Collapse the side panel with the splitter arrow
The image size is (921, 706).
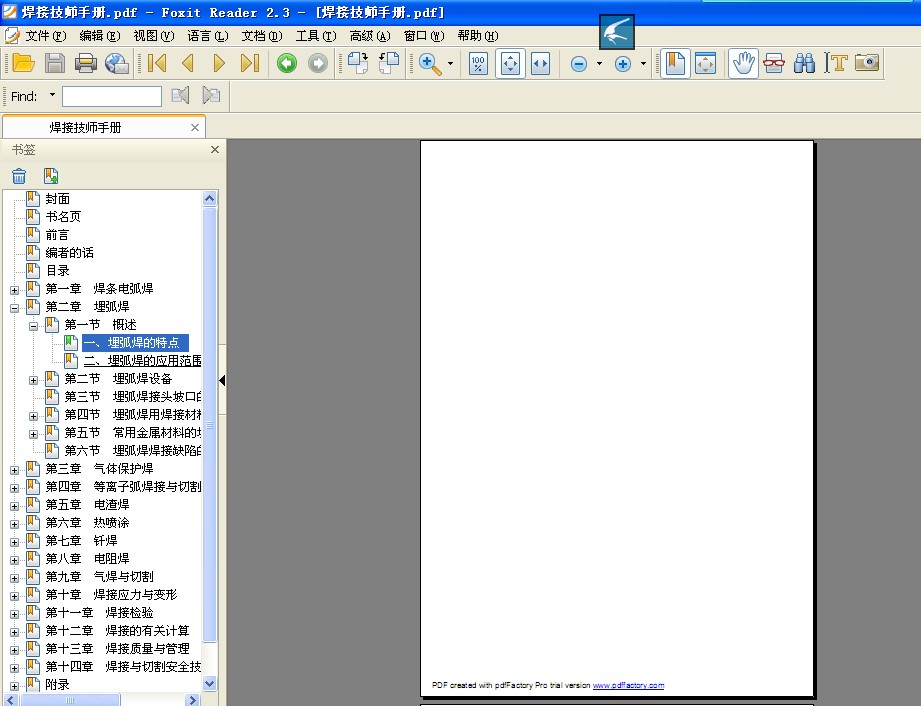[222, 381]
